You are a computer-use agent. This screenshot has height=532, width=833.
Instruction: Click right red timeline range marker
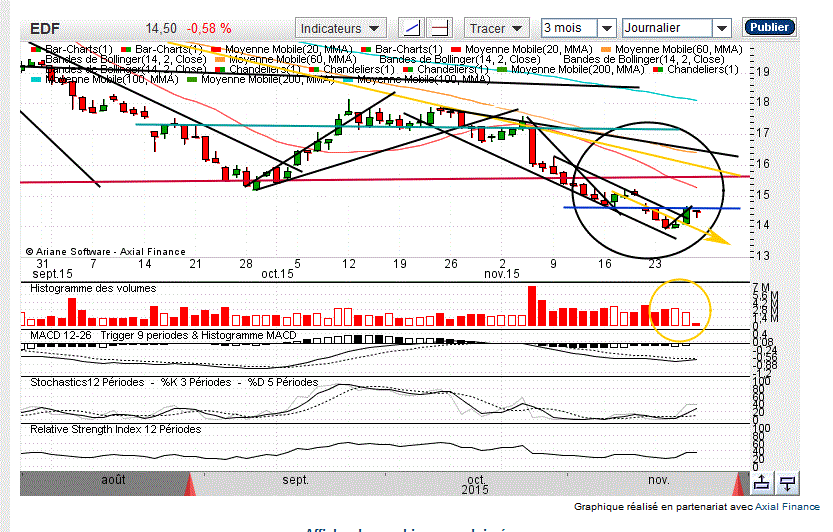[x=739, y=484]
